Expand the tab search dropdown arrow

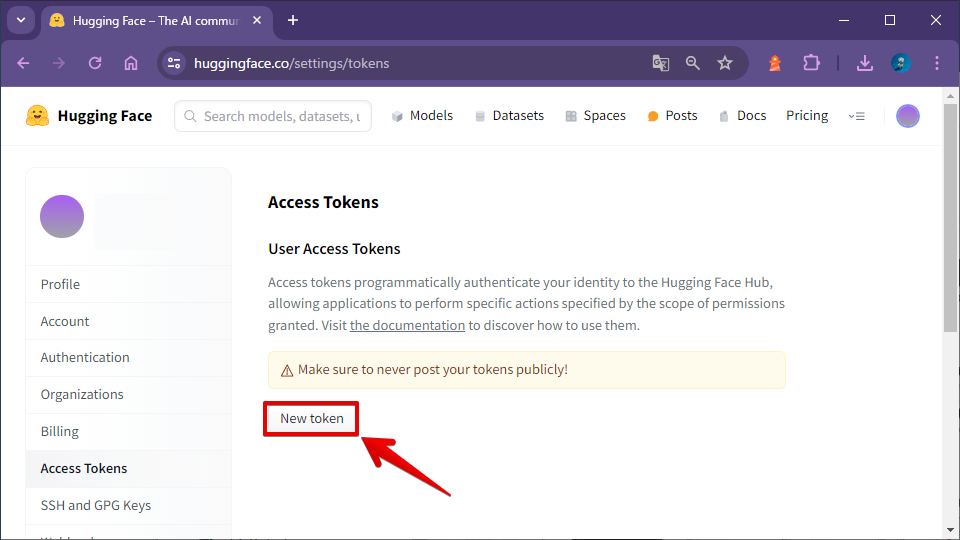(21, 20)
